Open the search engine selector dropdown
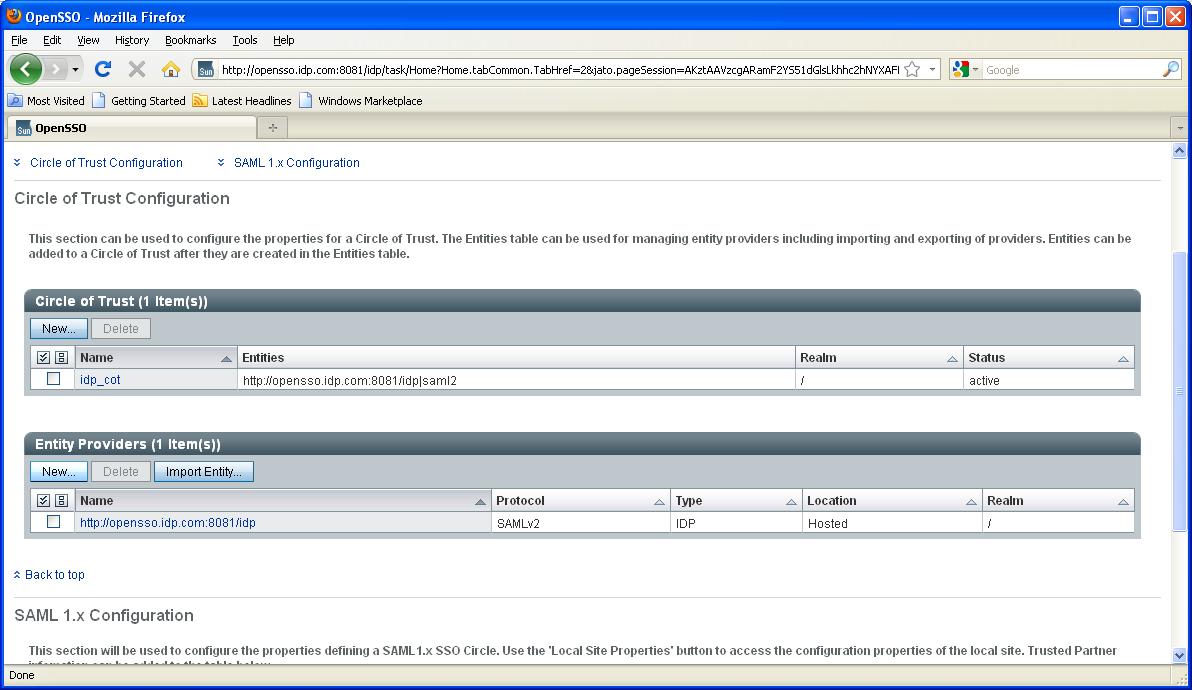This screenshot has width=1192, height=690. click(x=975, y=69)
